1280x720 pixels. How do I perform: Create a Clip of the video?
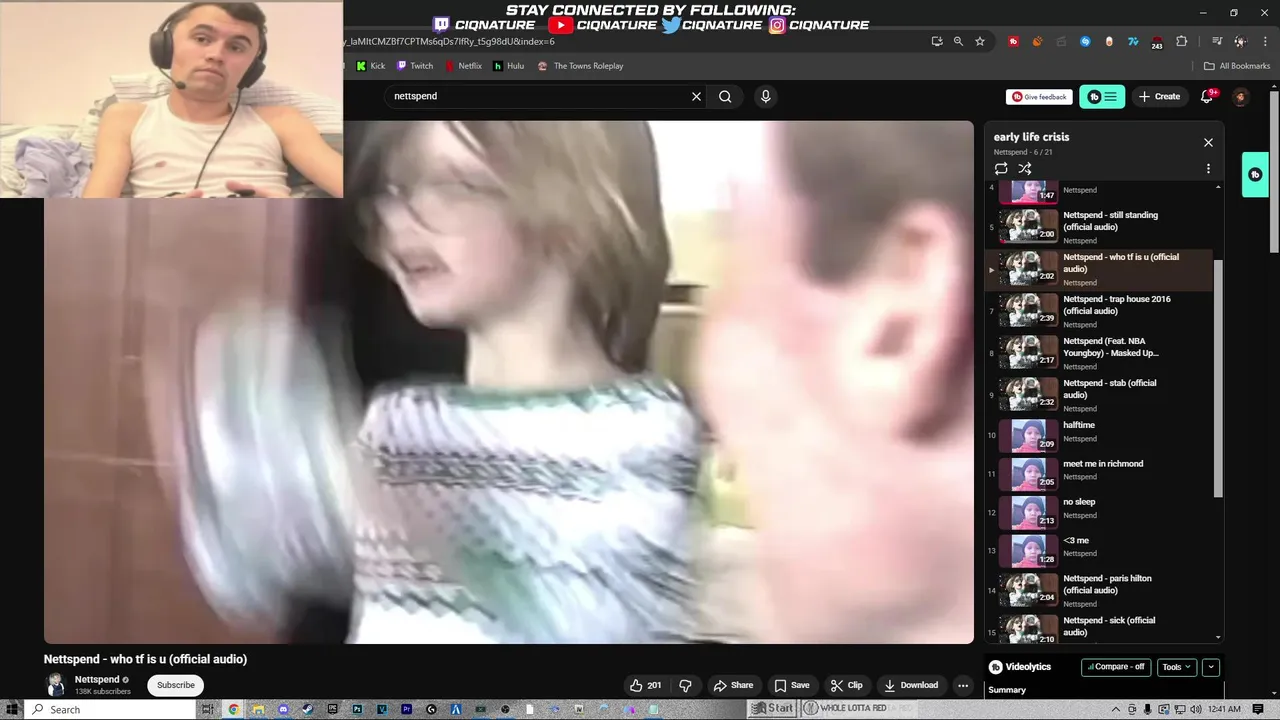point(846,685)
